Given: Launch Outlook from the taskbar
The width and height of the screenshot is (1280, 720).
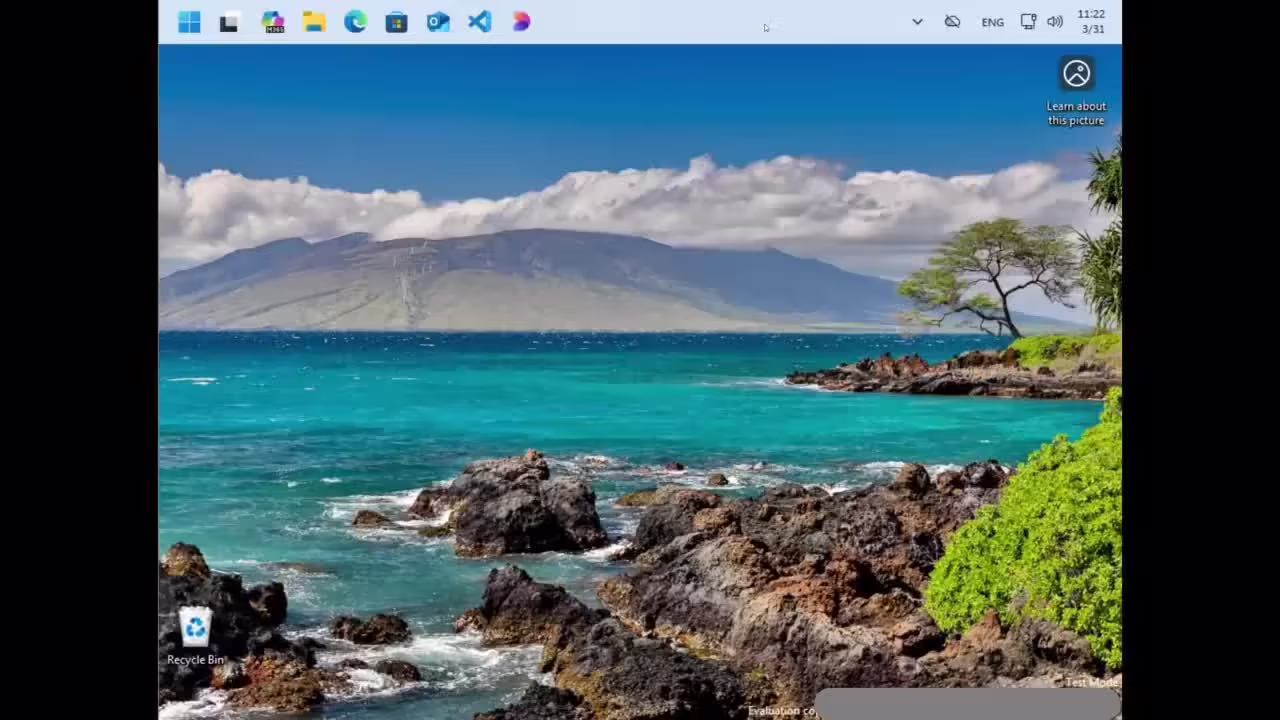Looking at the screenshot, I should pos(438,22).
